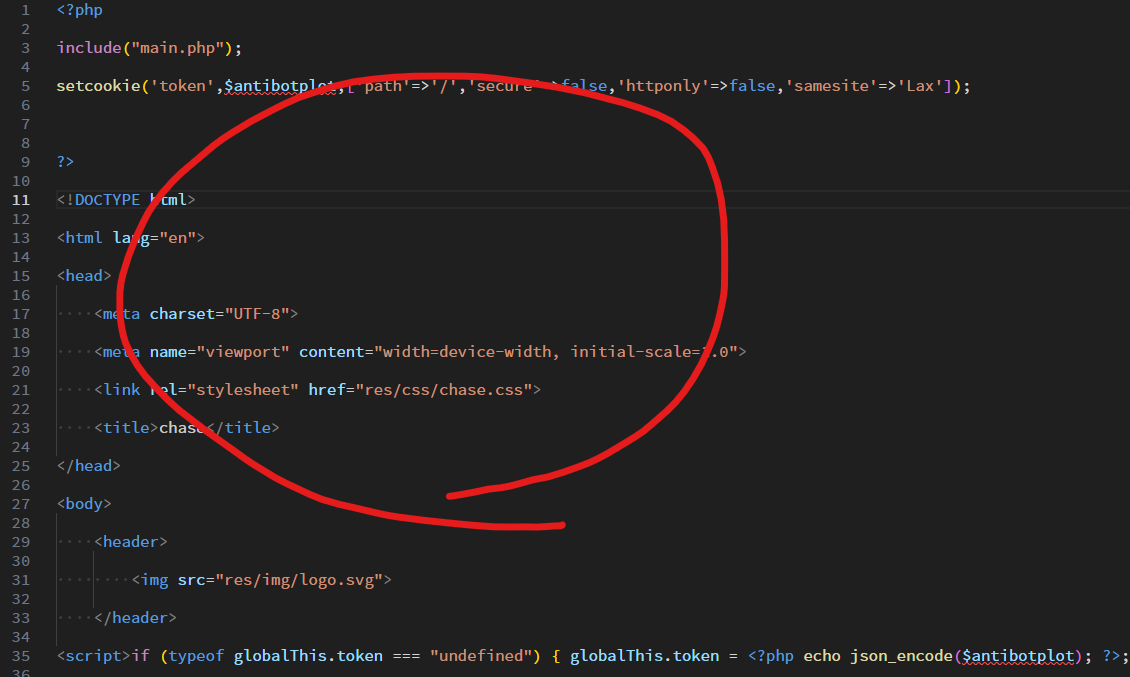Click line number 35 in gutter

[21, 656]
